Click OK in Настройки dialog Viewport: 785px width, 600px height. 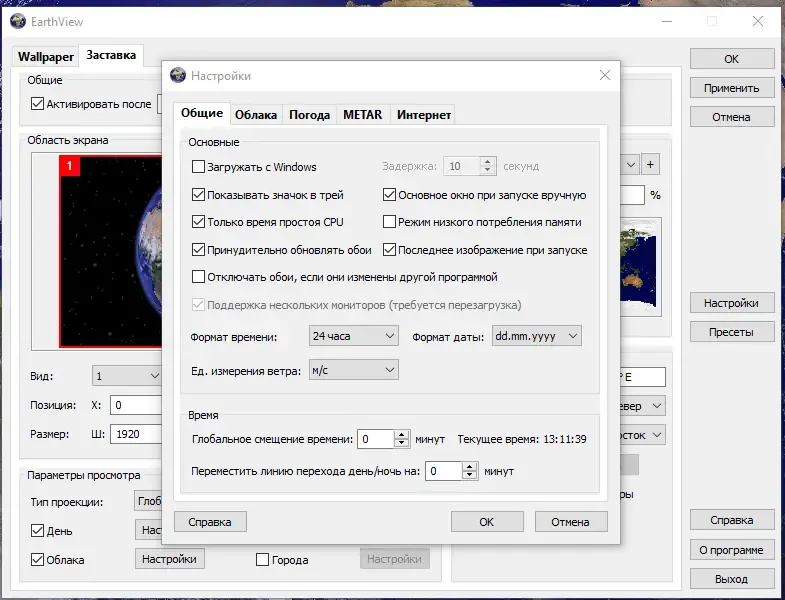(x=487, y=522)
